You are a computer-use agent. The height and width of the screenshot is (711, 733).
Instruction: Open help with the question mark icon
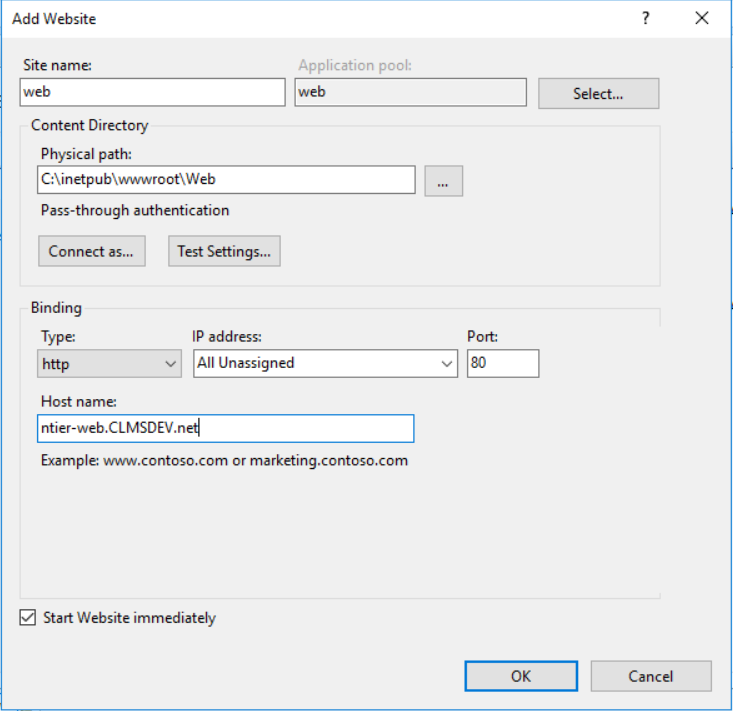pos(646,18)
